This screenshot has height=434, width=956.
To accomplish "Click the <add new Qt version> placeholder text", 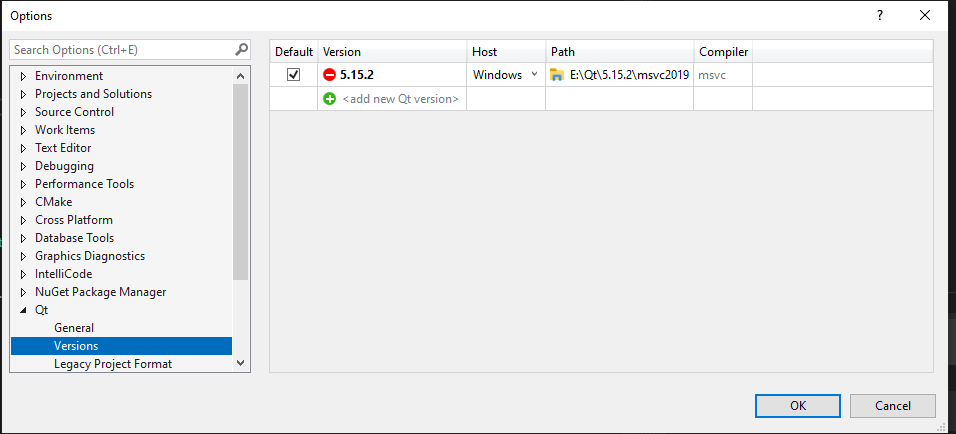I will point(400,99).
